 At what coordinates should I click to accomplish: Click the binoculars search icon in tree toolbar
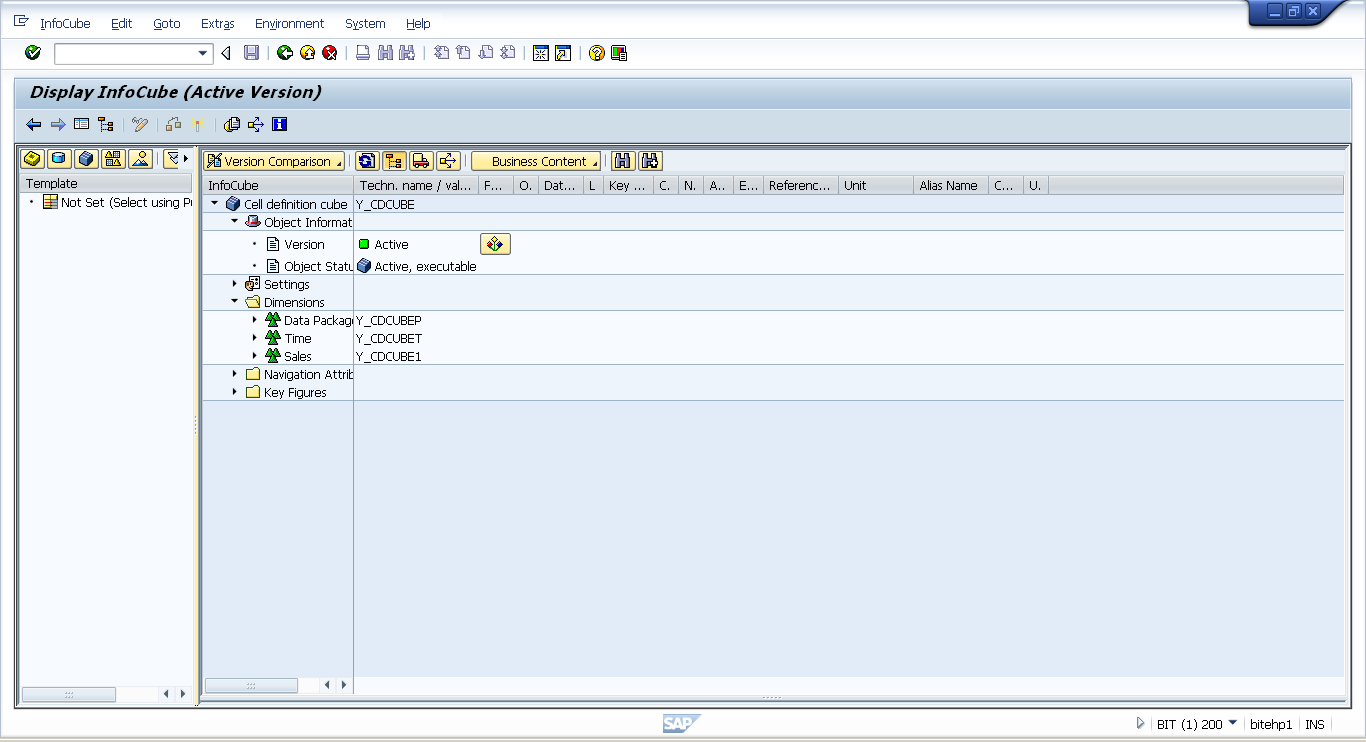click(624, 161)
